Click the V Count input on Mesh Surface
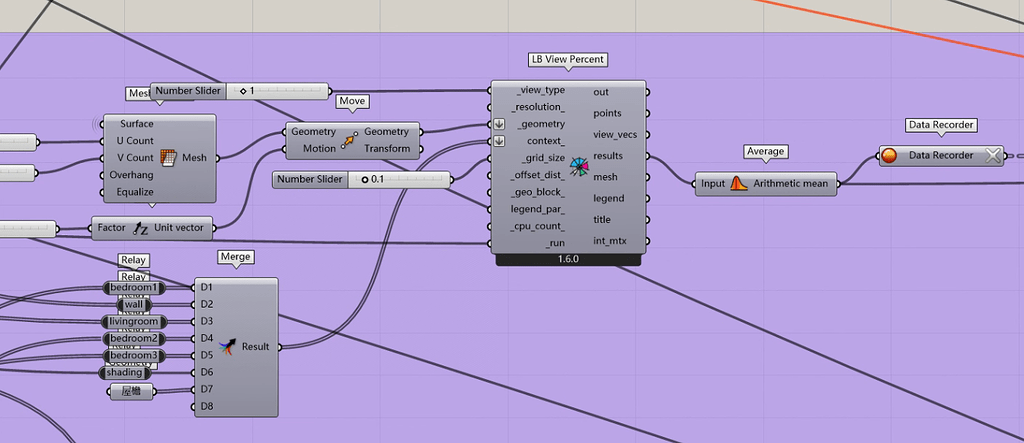The height and width of the screenshot is (443, 1024). click(x=136, y=157)
